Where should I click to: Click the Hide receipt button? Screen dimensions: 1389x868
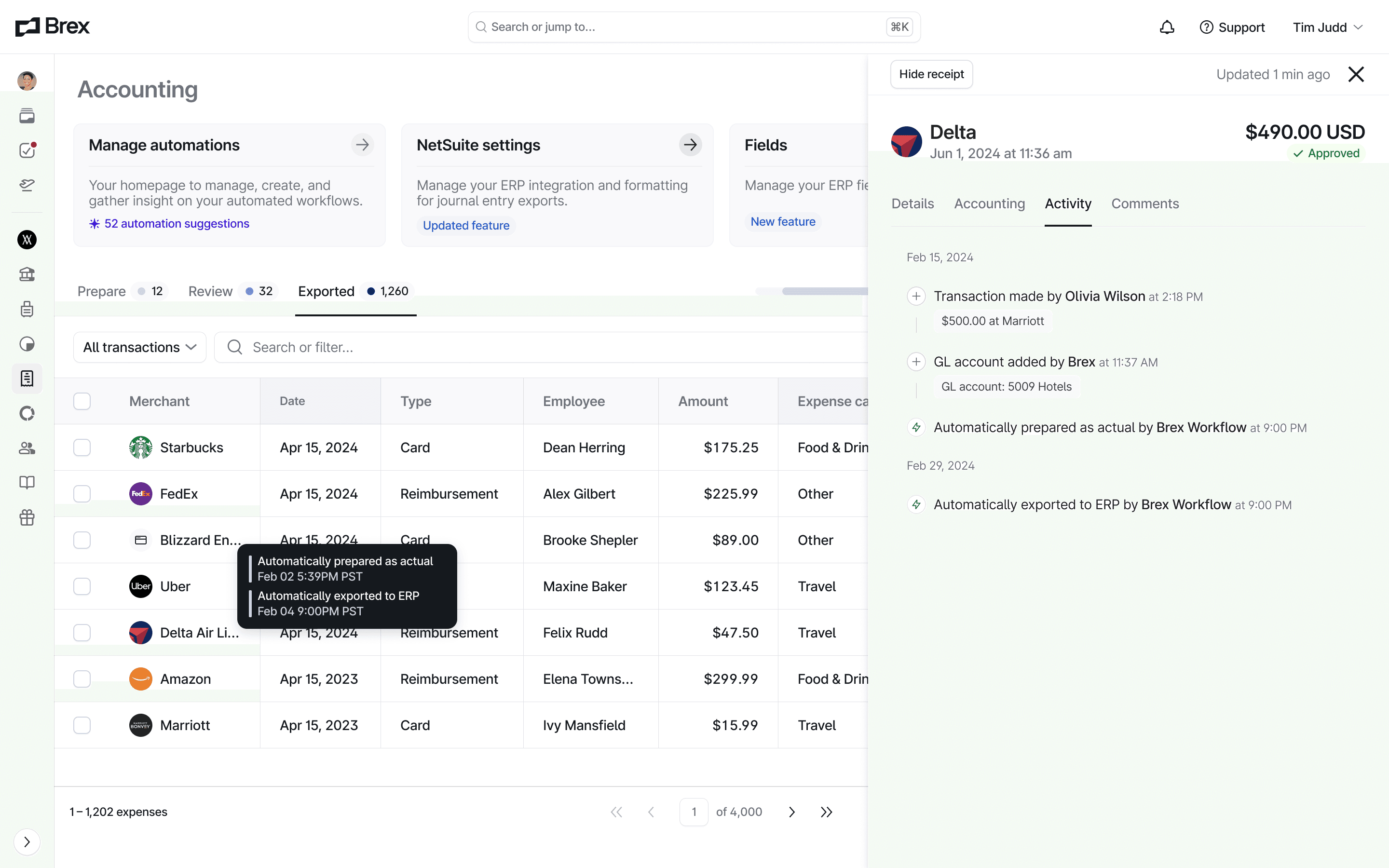click(931, 74)
